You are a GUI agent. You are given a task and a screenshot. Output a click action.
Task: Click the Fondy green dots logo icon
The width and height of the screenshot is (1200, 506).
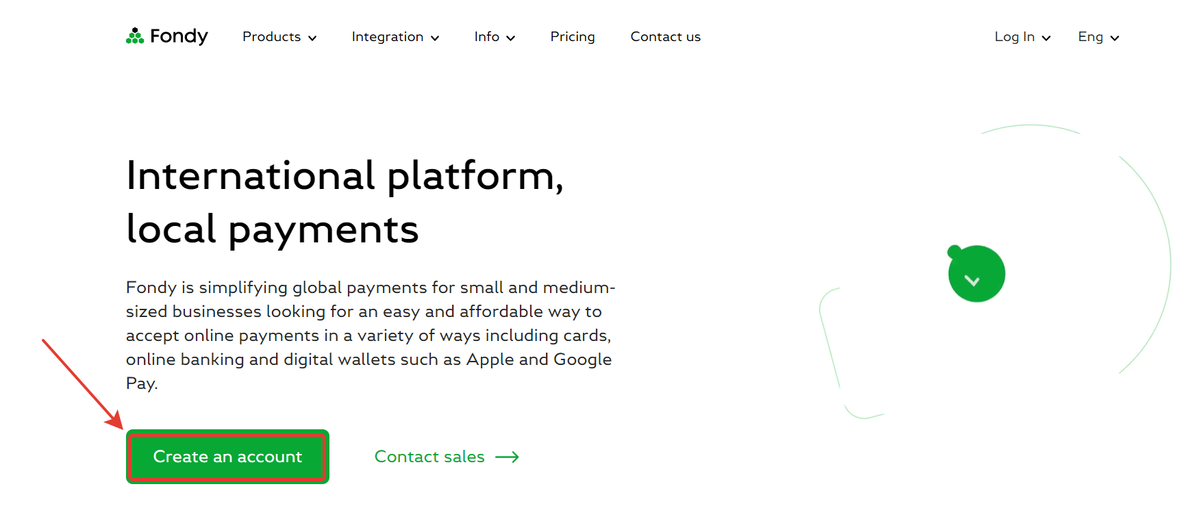click(135, 37)
